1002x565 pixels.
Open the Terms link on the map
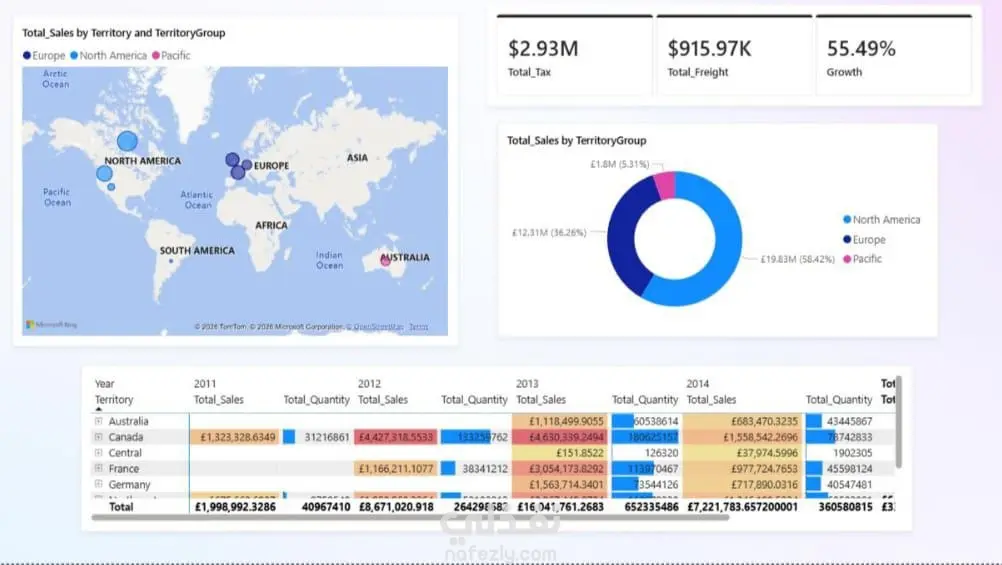click(x=419, y=327)
